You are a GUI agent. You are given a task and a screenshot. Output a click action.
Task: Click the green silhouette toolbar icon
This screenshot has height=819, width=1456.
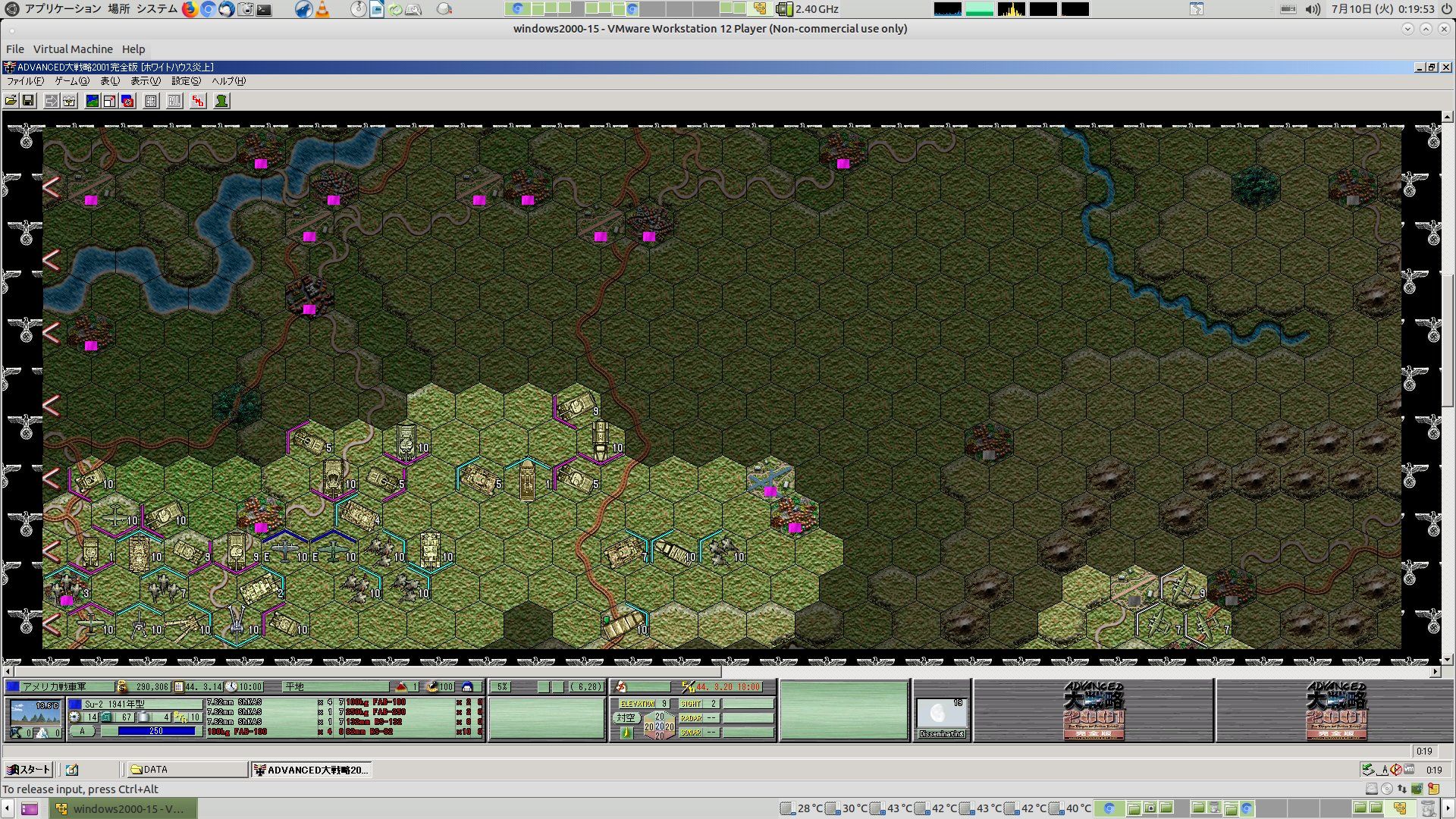pyautogui.click(x=221, y=101)
